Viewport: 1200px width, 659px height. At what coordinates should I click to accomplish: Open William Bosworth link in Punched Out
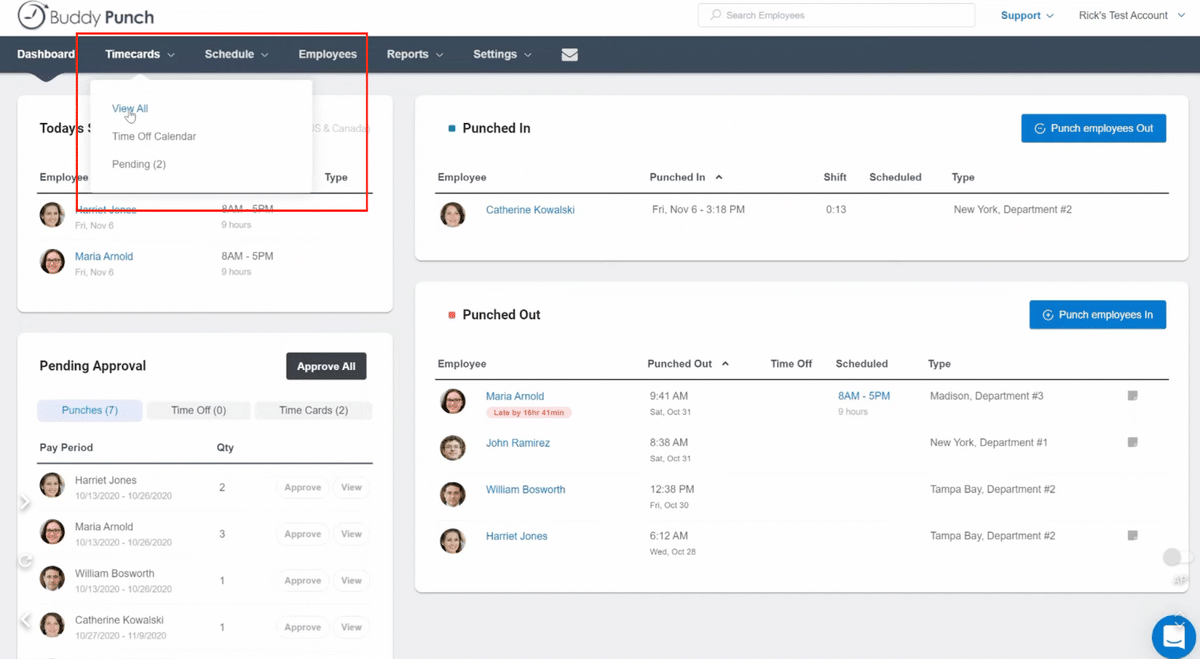[525, 490]
